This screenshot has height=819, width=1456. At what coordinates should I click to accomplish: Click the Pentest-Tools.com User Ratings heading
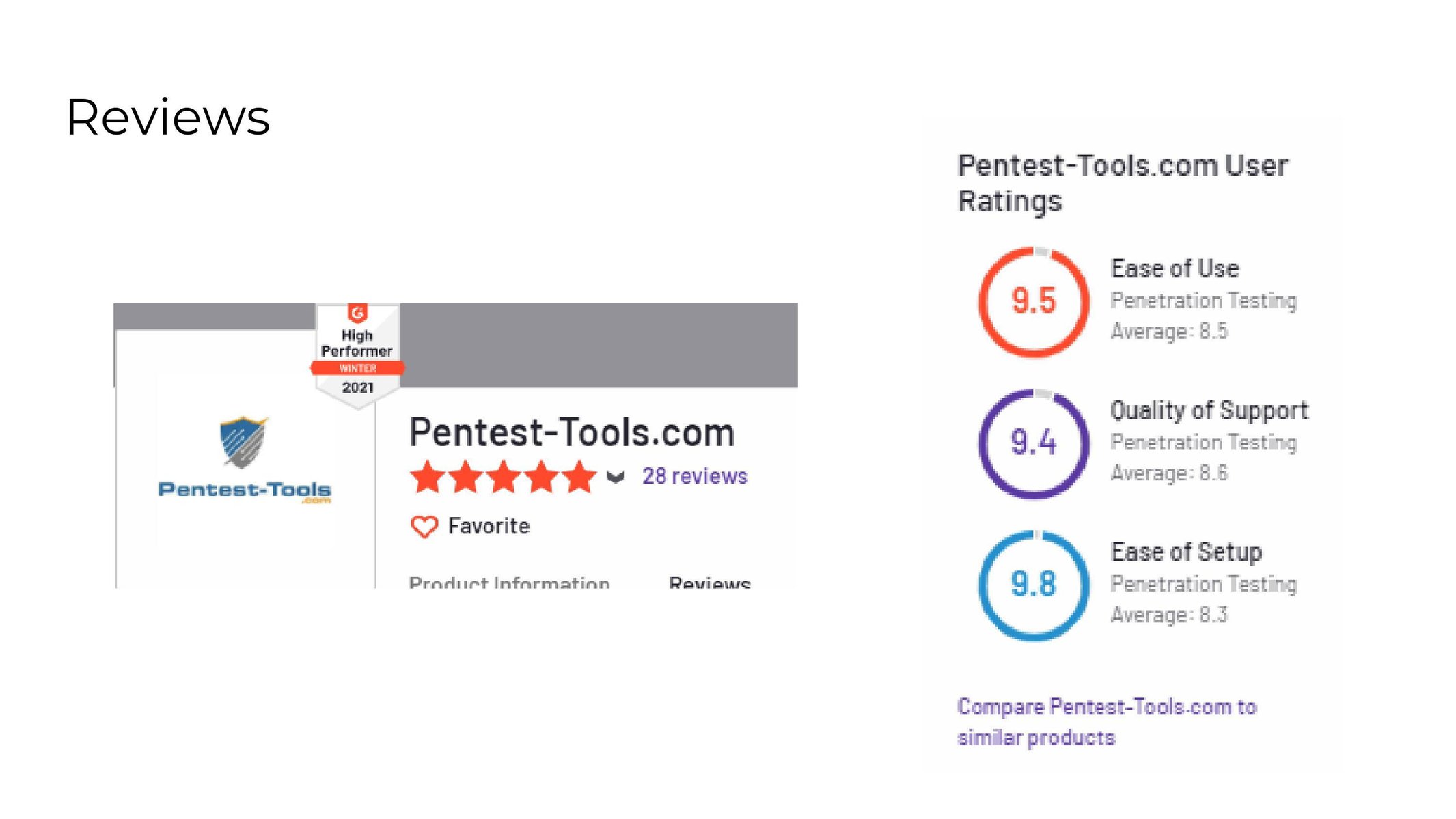tap(1123, 184)
